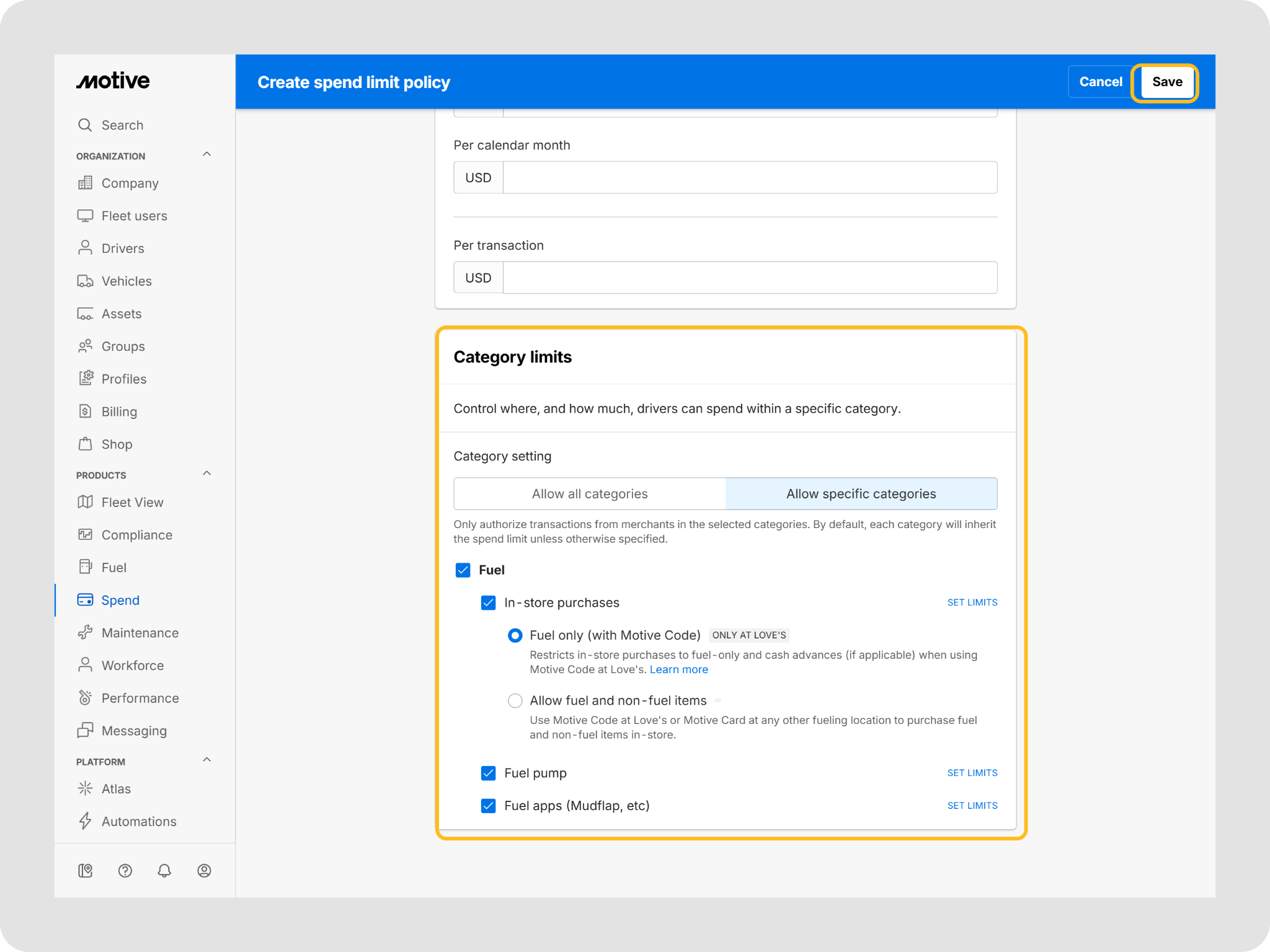The width and height of the screenshot is (1270, 952).
Task: Open the Spend menu item
Action: [x=145, y=600]
